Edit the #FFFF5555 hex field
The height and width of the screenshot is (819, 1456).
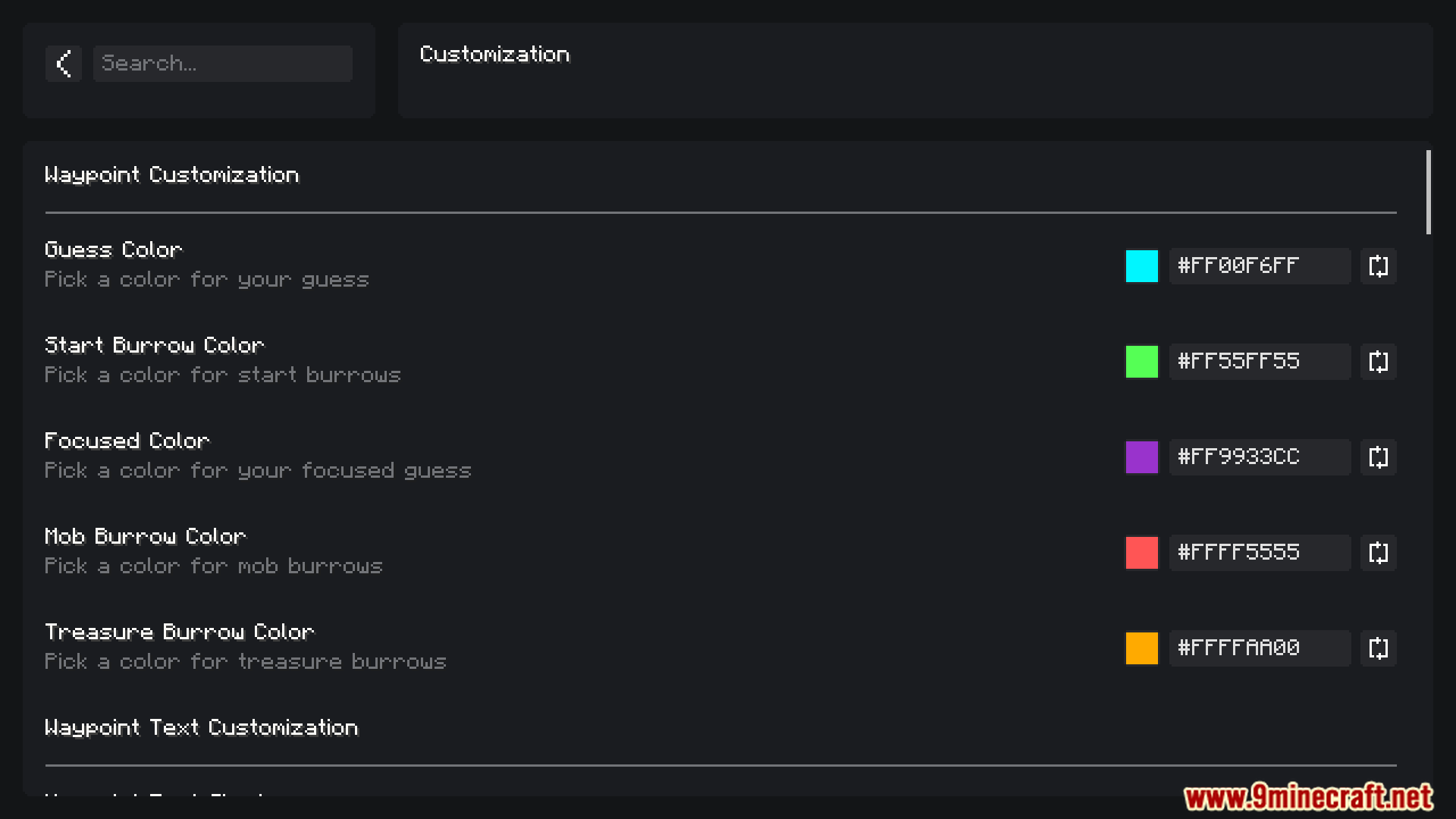tap(1259, 553)
